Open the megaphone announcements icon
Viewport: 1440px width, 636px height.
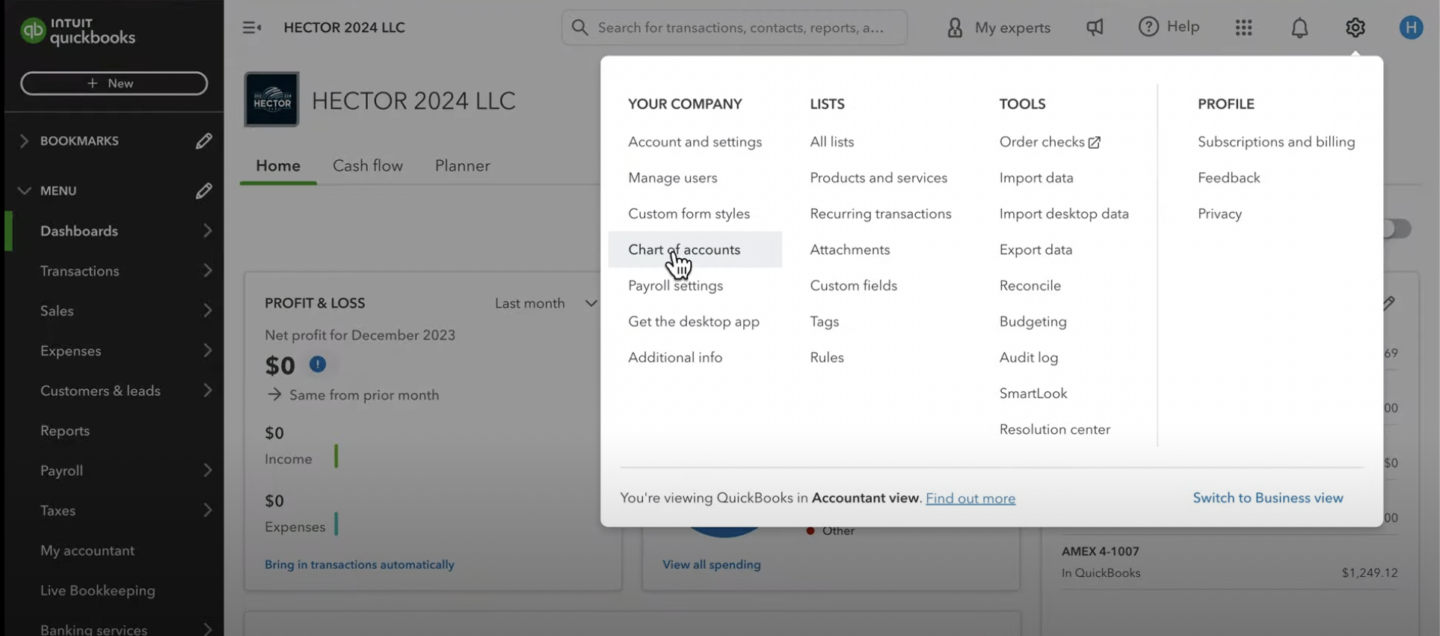coord(1095,28)
